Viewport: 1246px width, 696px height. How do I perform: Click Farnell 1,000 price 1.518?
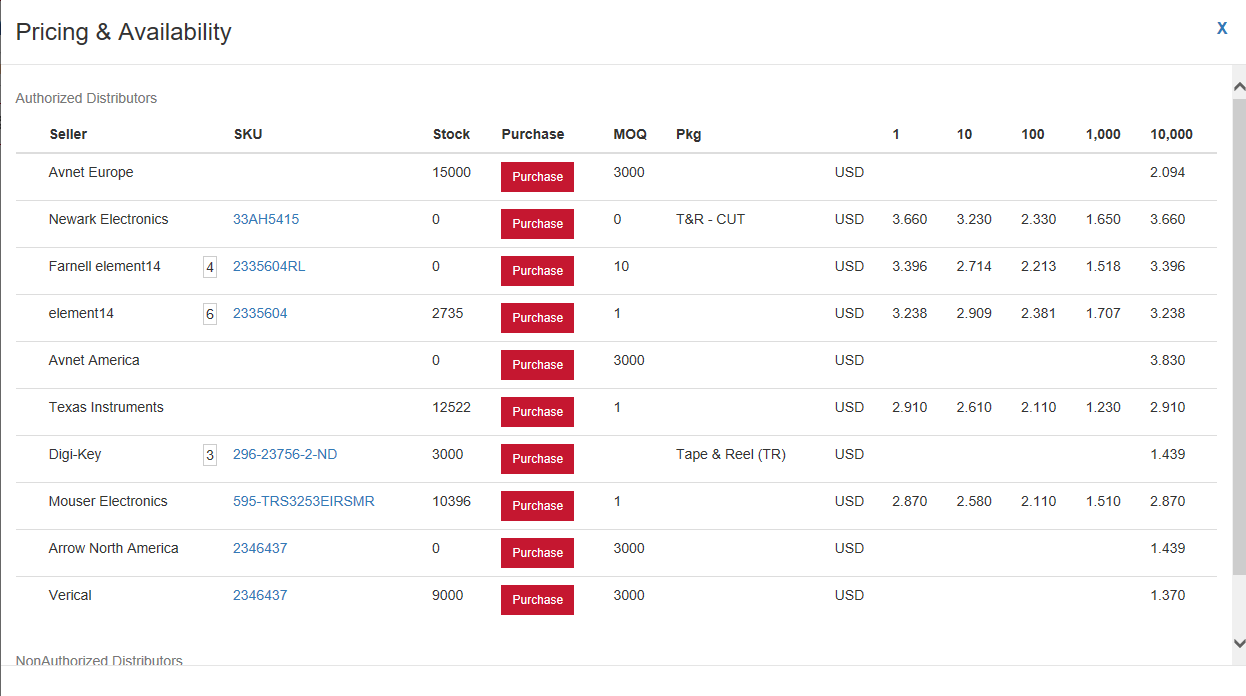point(1103,266)
